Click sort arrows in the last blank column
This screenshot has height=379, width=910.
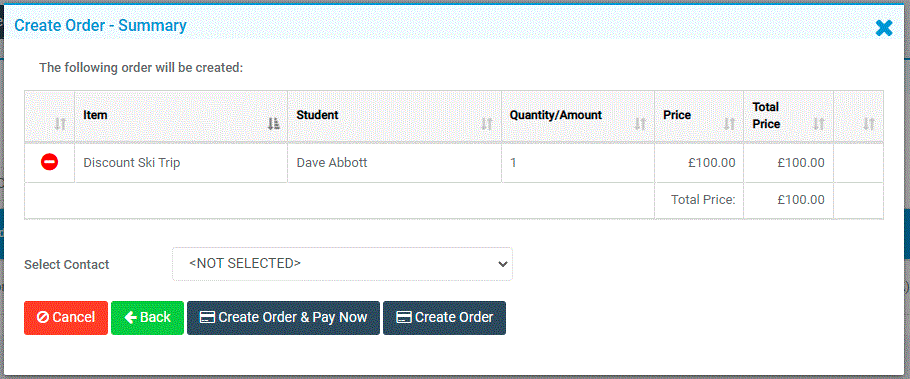tap(869, 124)
